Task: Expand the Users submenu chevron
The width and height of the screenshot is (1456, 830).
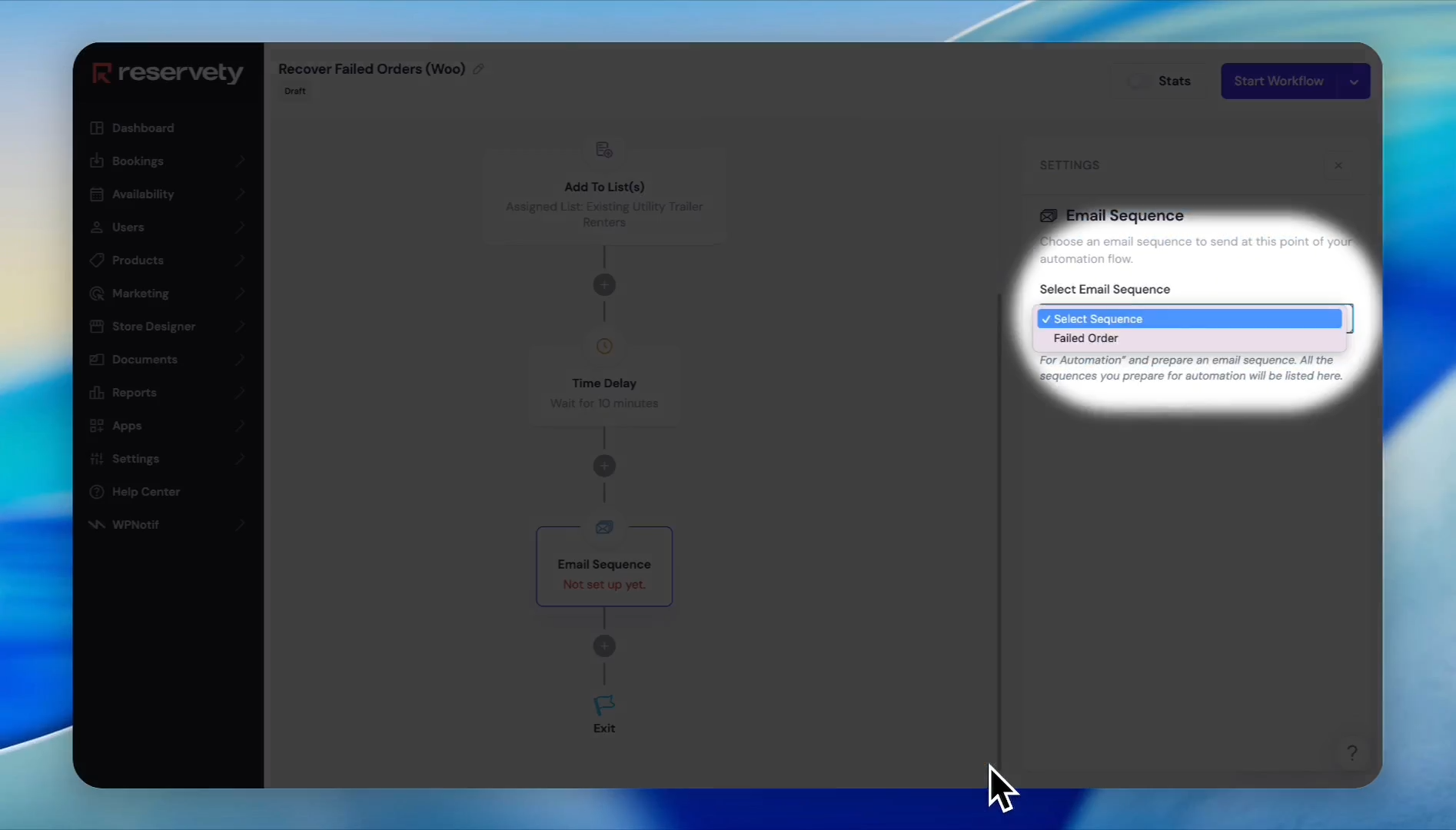Action: click(x=241, y=227)
